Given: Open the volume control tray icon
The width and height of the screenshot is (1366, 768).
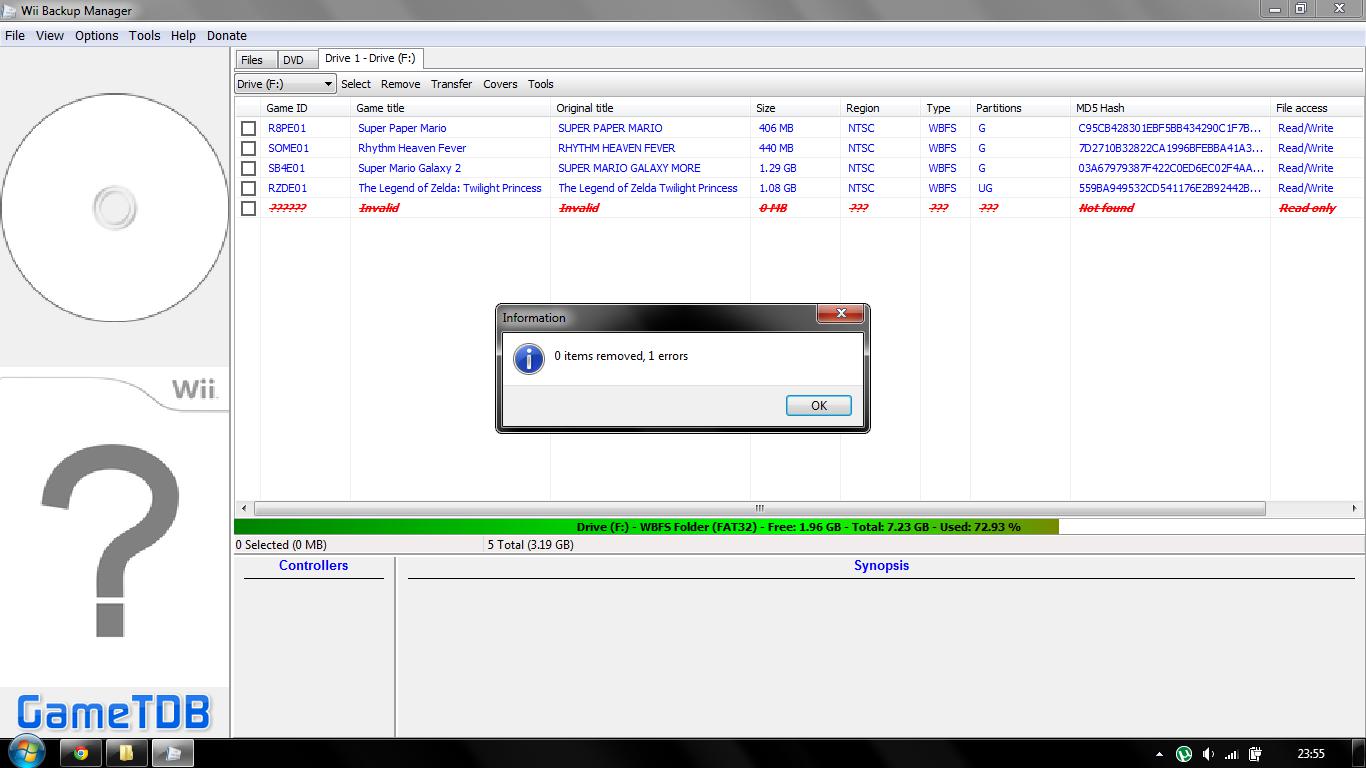Looking at the screenshot, I should click(1208, 754).
